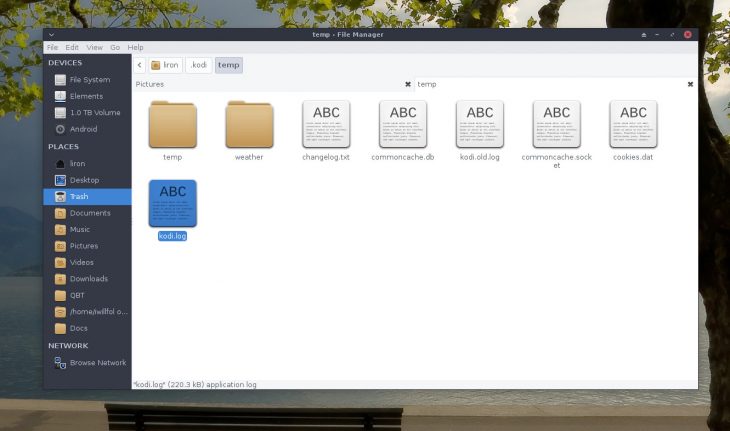Switch to the temp tab
Screen dimensions: 730x431
click(427, 84)
